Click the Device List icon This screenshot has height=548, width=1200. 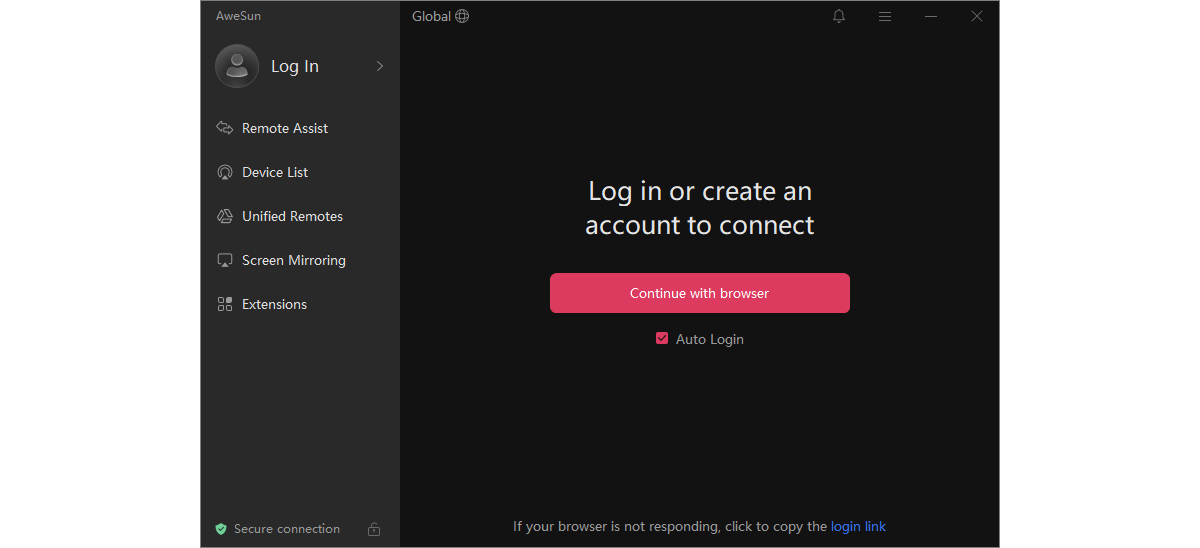225,172
